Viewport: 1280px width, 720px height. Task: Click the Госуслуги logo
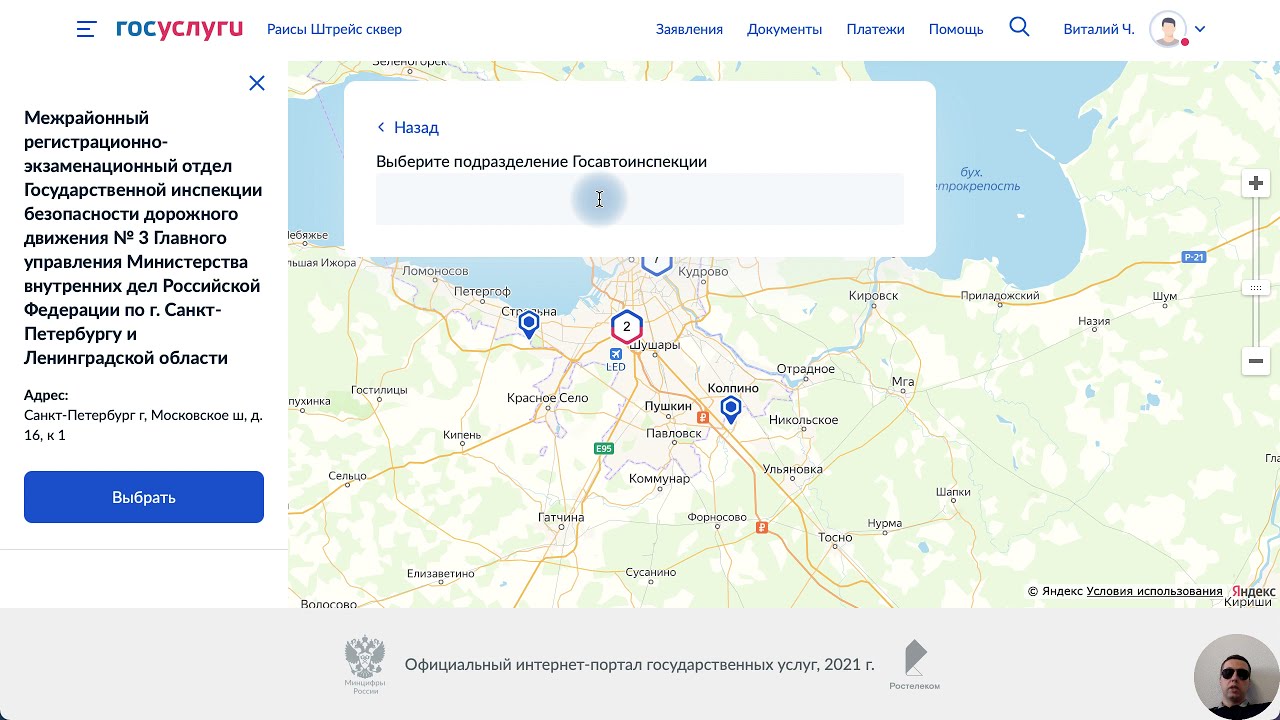click(x=179, y=28)
